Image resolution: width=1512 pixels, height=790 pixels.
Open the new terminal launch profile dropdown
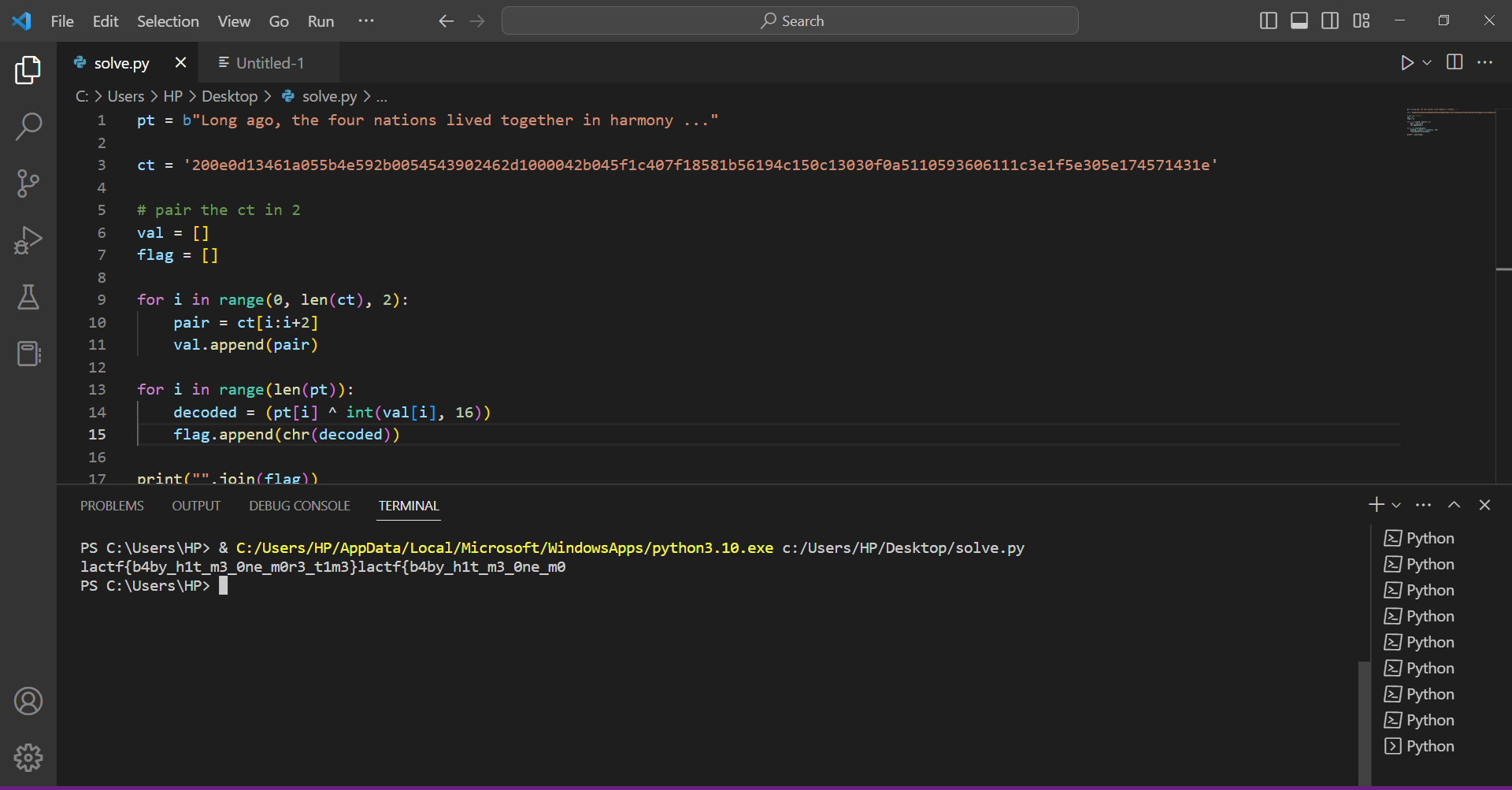click(x=1396, y=505)
